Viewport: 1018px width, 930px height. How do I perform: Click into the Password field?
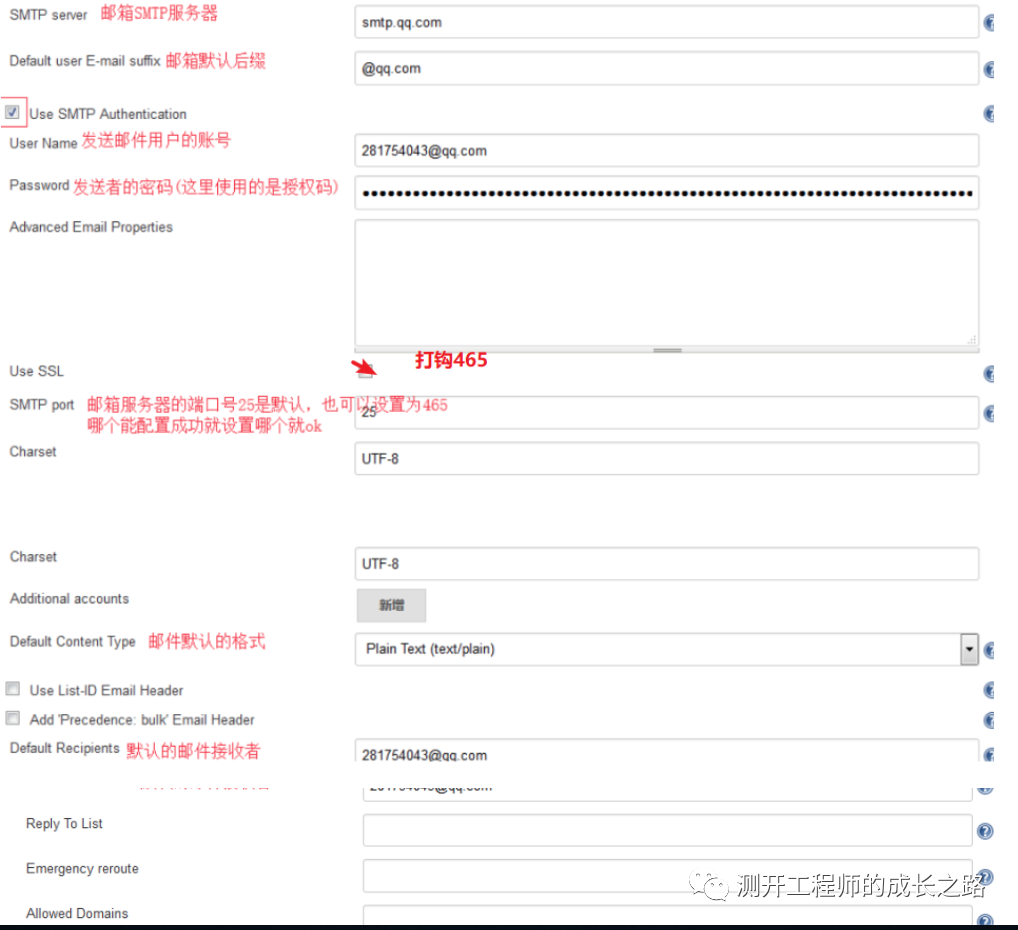(666, 193)
